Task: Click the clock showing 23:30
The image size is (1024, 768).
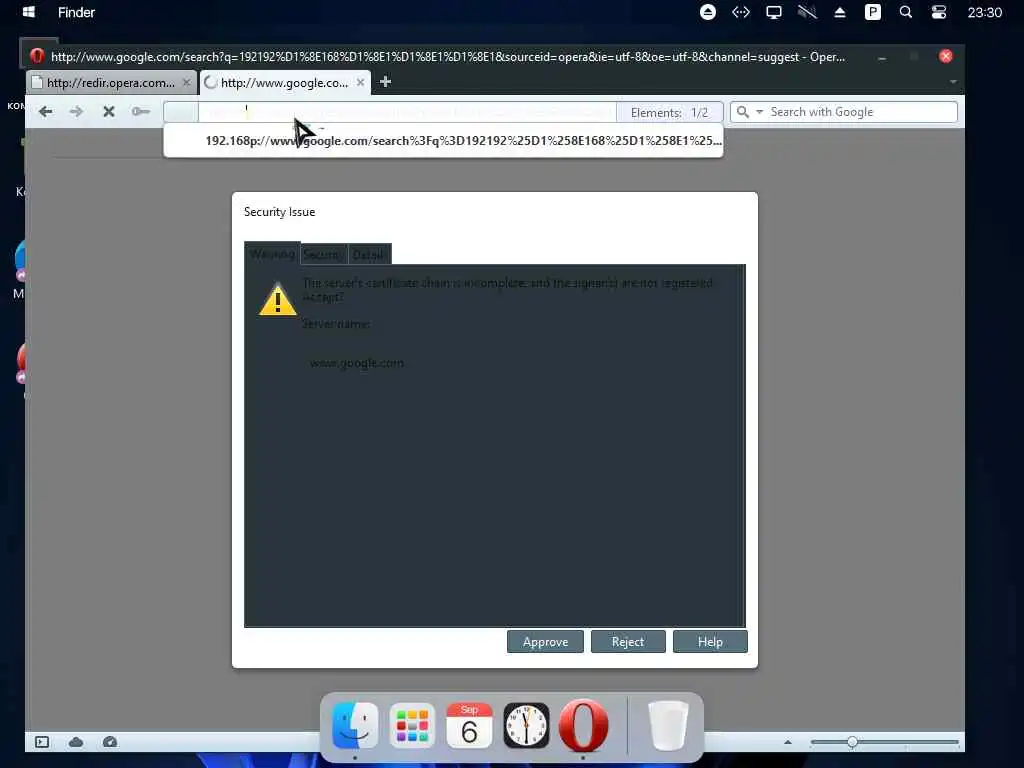Action: click(x=984, y=12)
